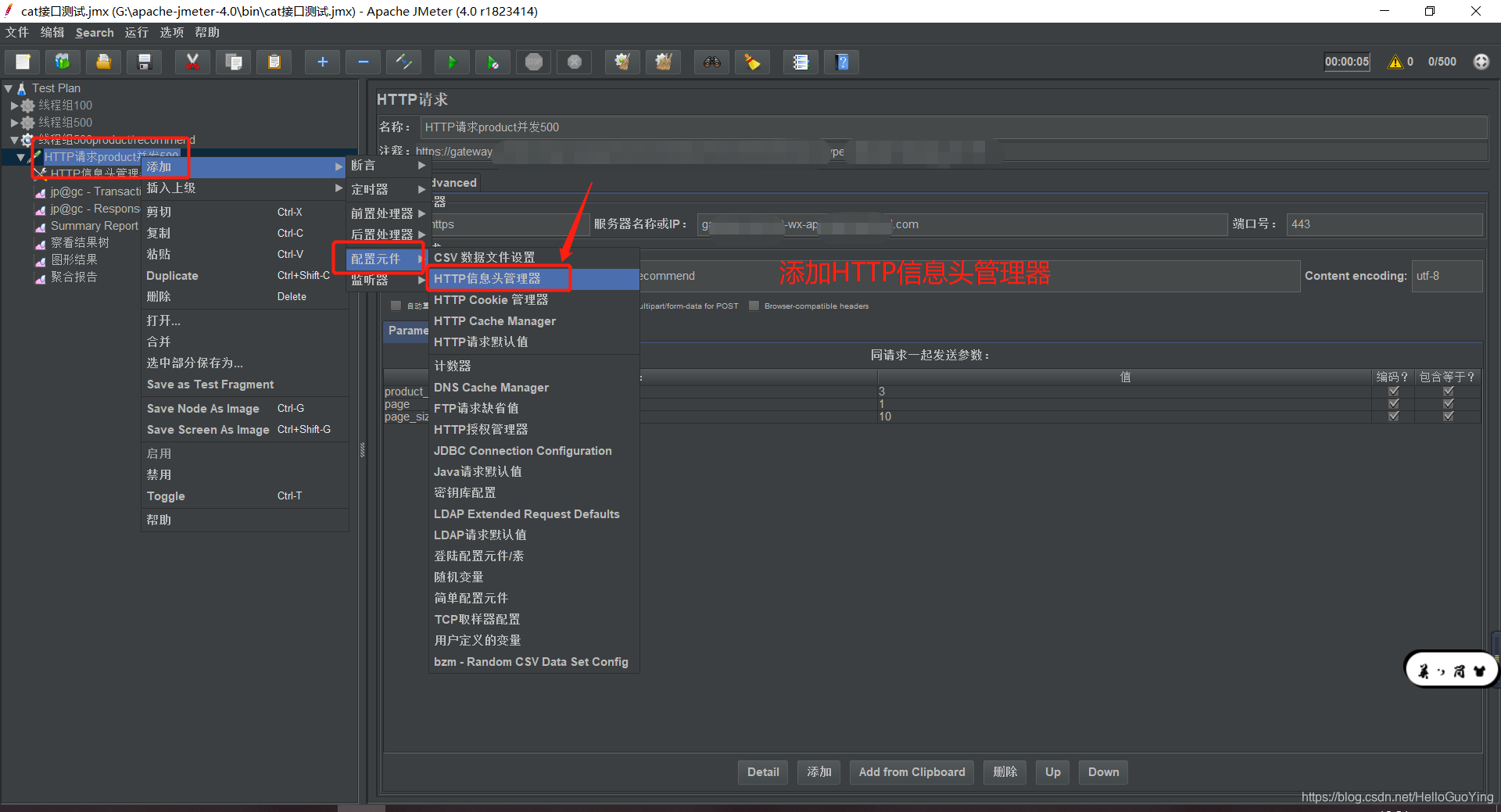Open the 断言 submenu
1501x812 pixels.
coord(388,166)
